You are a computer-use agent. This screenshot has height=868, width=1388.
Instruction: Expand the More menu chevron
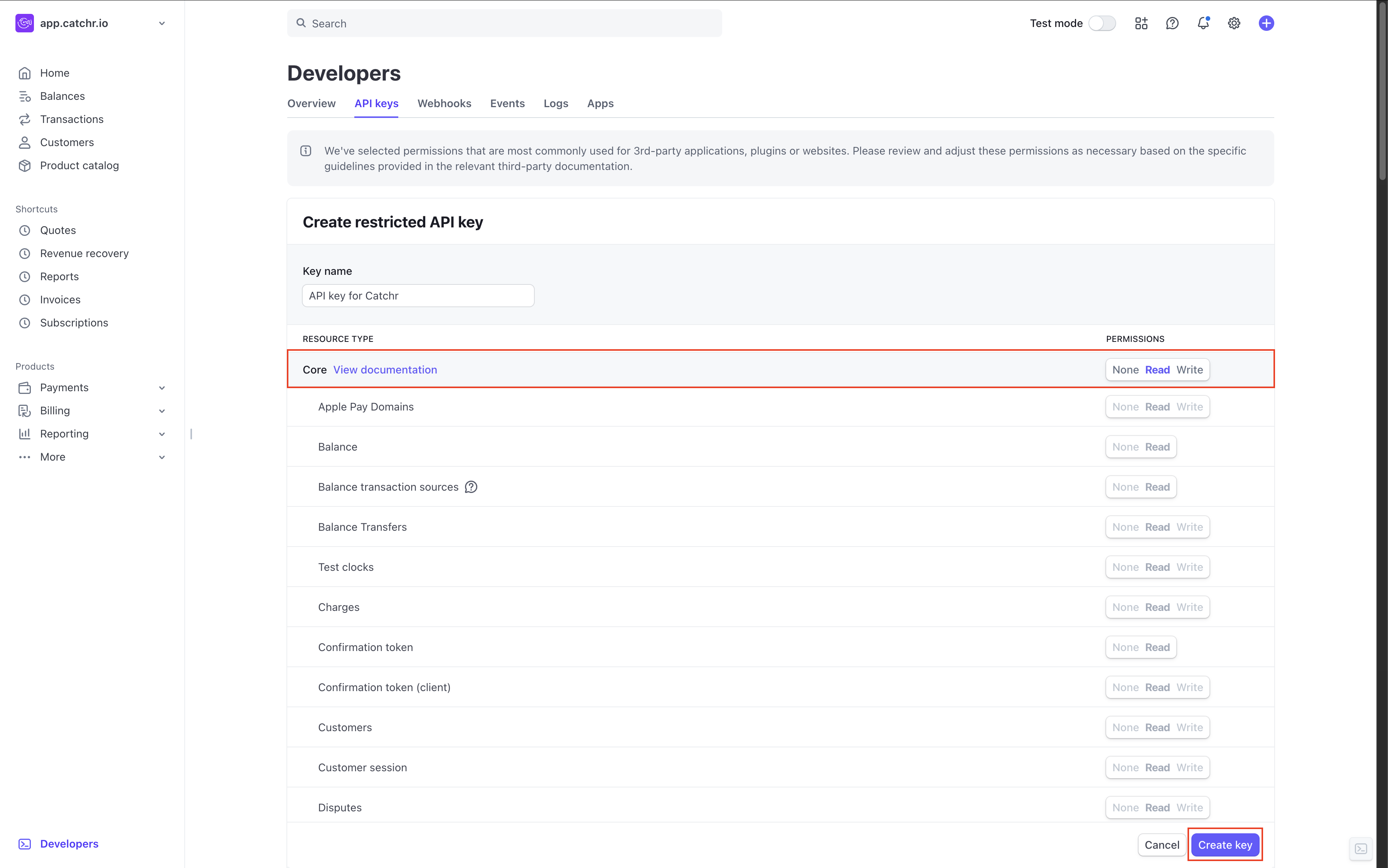coord(162,458)
